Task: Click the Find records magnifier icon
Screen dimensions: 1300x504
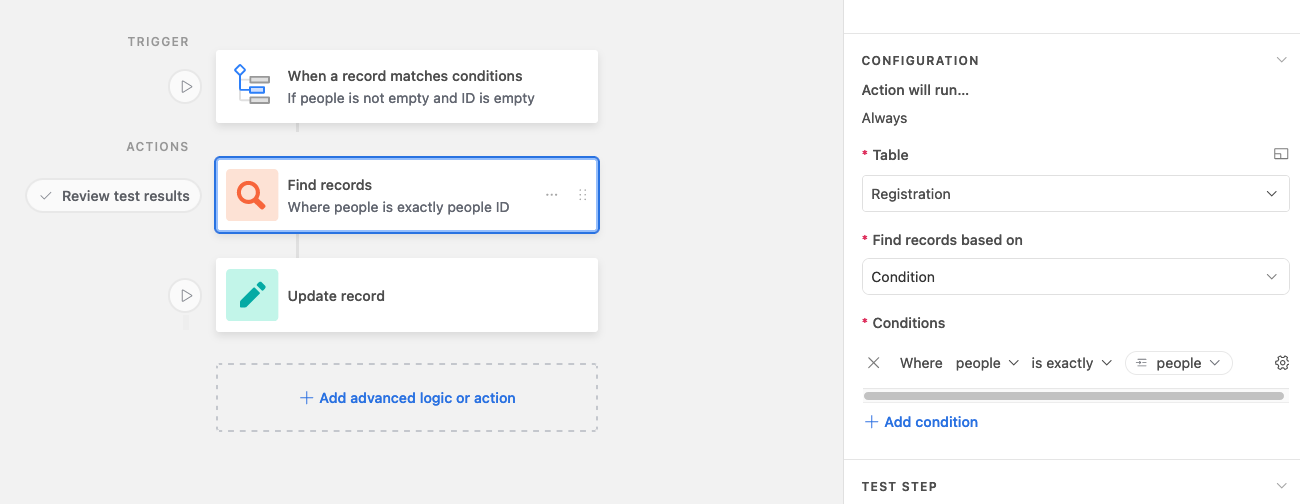Action: coord(252,195)
